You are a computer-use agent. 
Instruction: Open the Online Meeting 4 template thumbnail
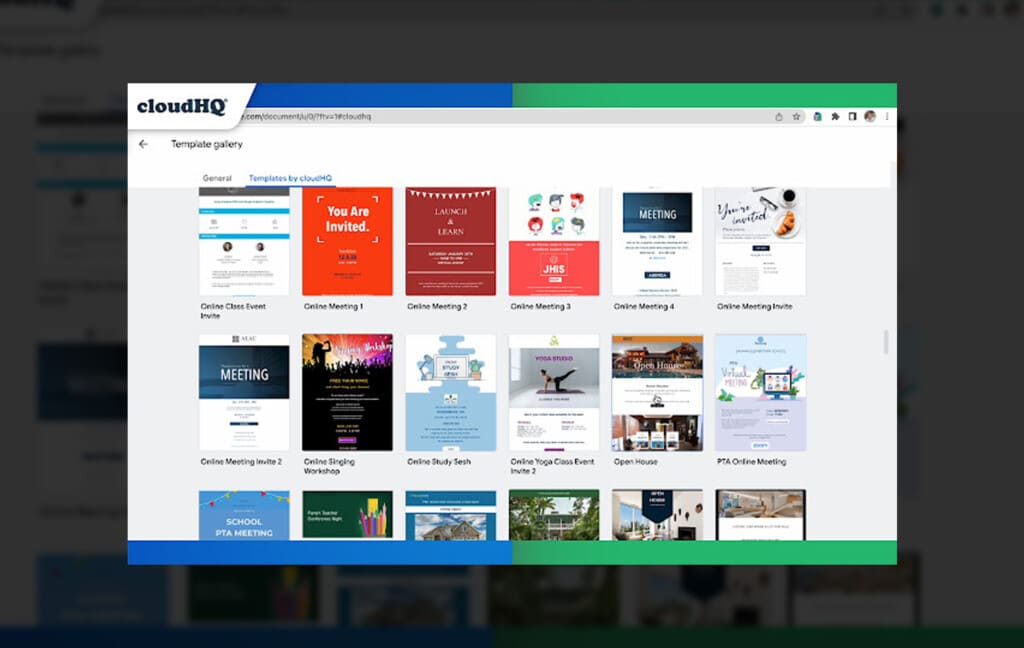click(657, 241)
